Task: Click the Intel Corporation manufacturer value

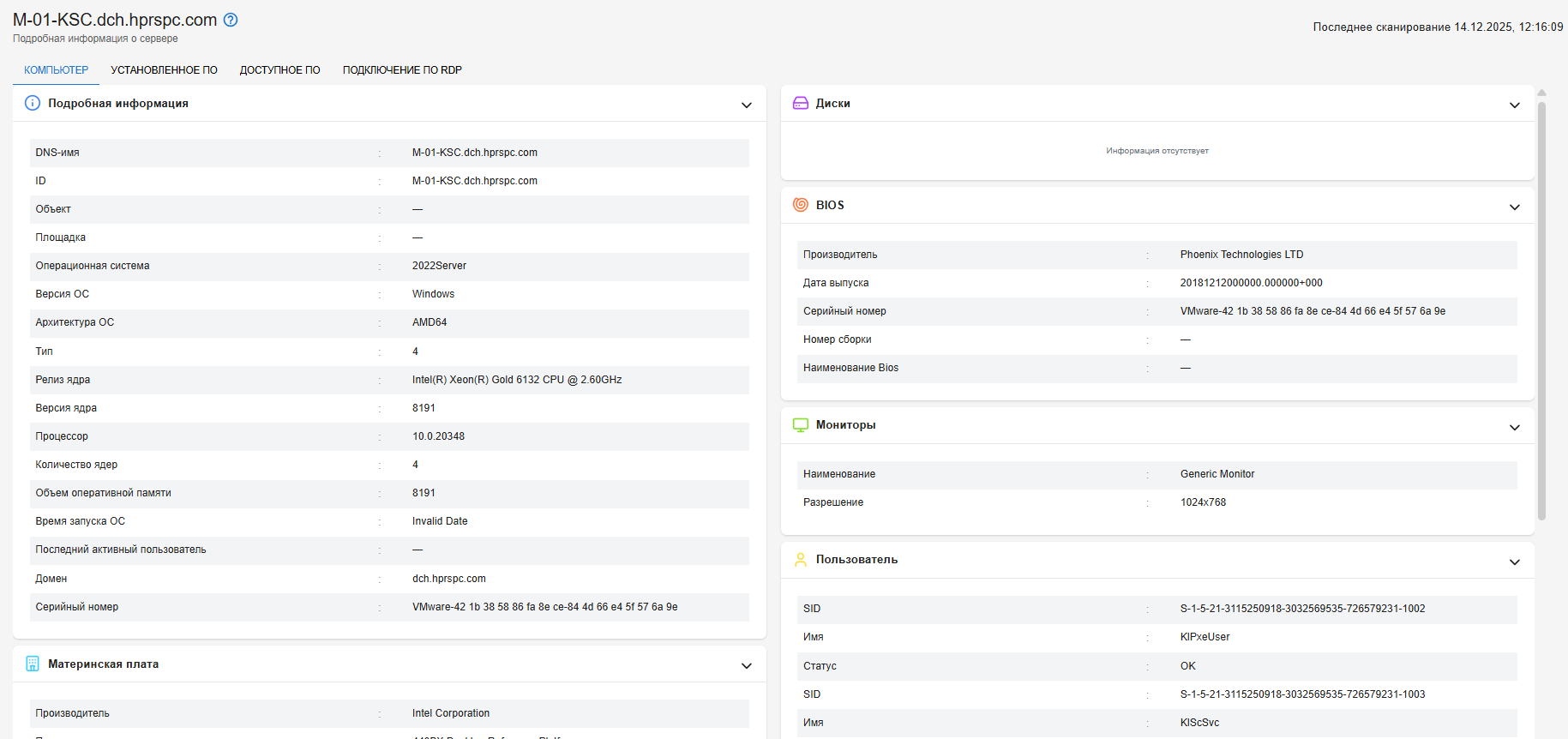Action: pos(451,713)
